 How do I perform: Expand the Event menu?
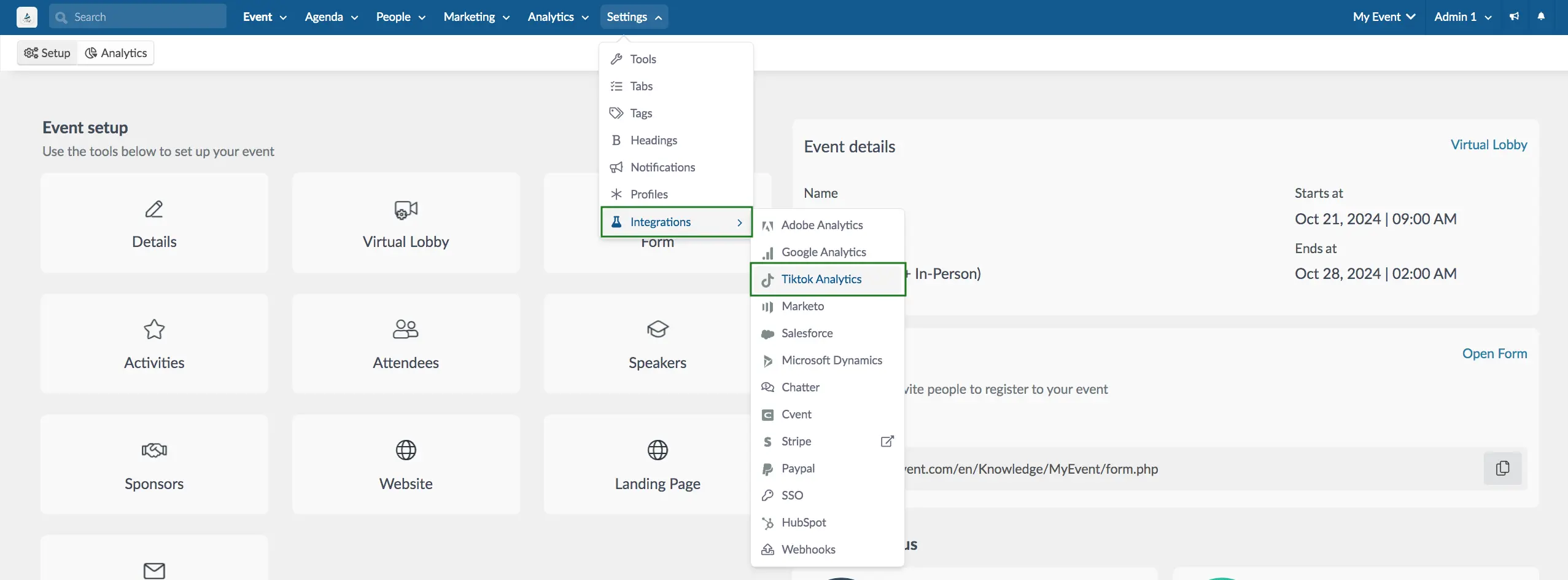coord(265,17)
